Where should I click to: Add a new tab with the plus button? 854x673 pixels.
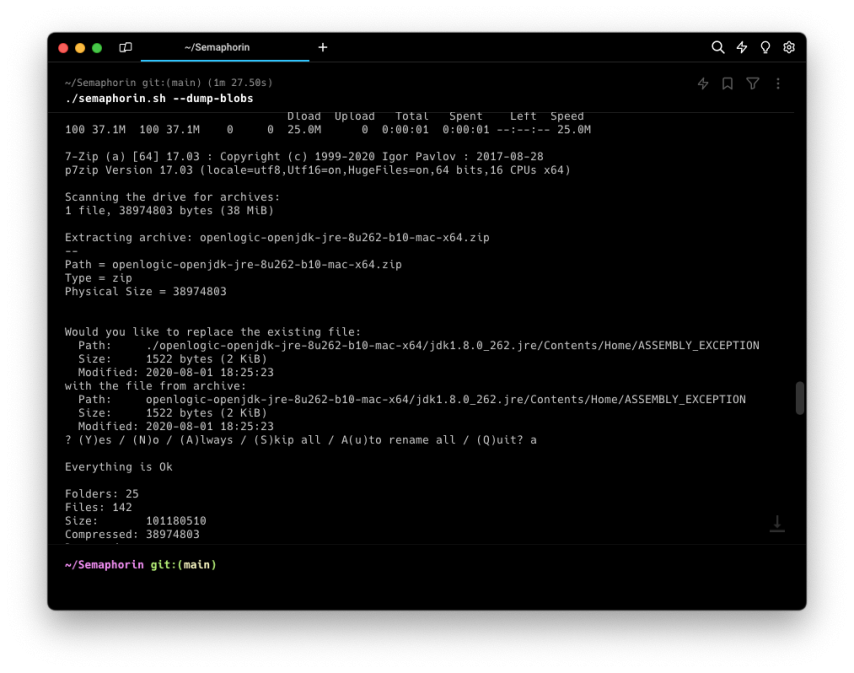323,47
